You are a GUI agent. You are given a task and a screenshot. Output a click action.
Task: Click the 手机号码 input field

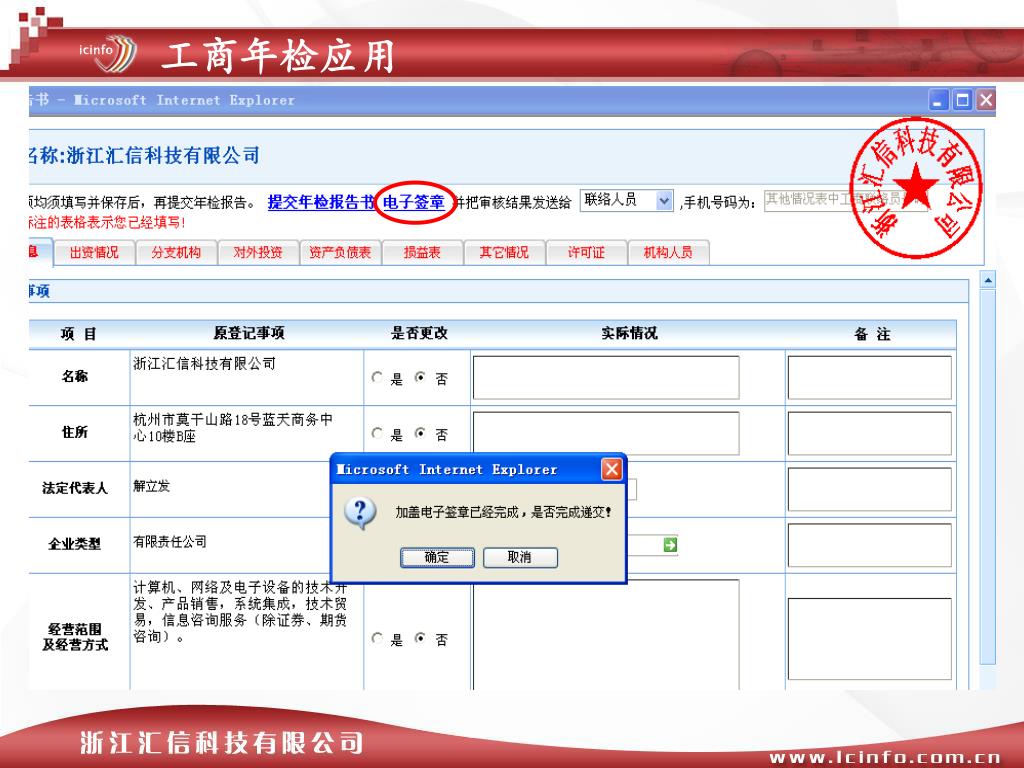(846, 200)
